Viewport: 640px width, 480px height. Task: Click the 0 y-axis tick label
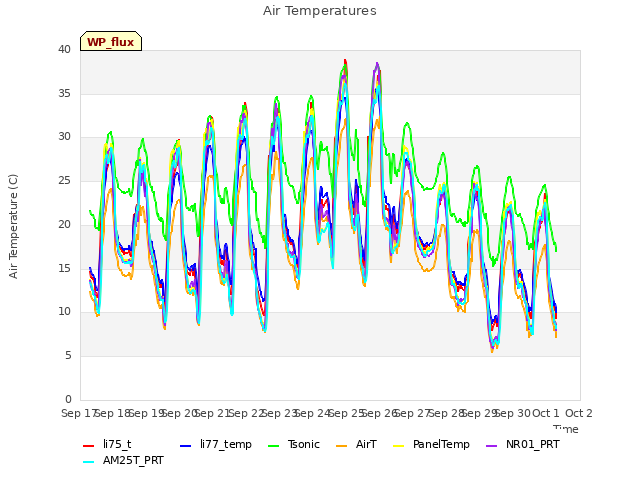tap(68, 399)
